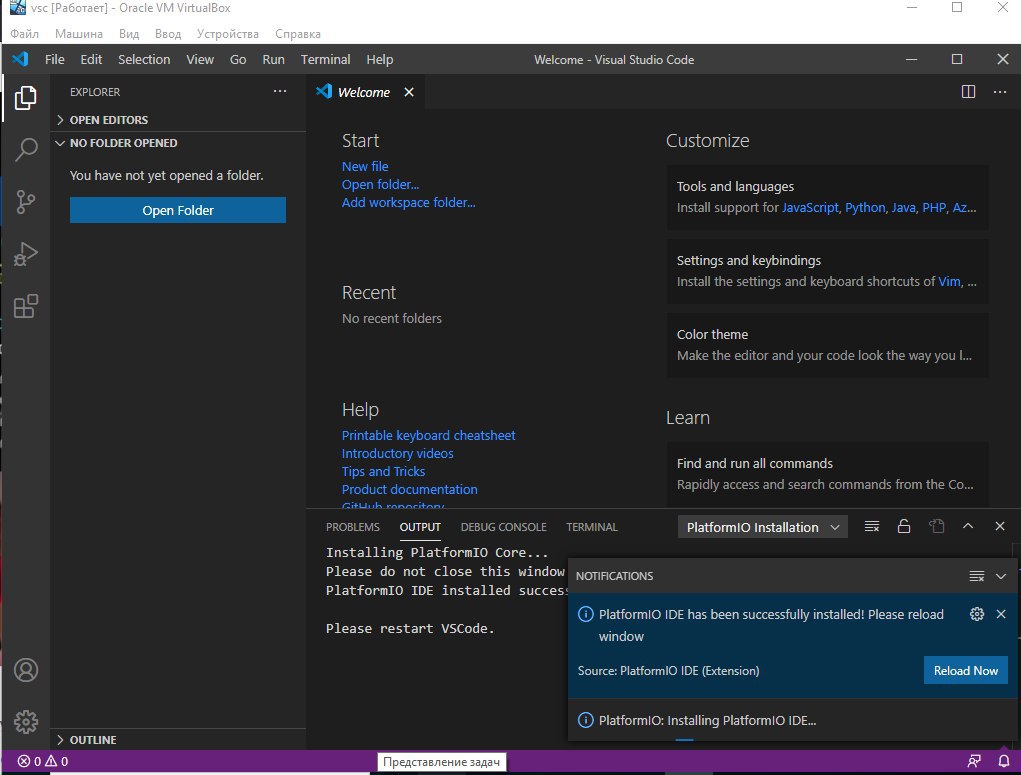Switch to the Terminal panel tab
Screen dimensions: 1021x775
coord(591,527)
